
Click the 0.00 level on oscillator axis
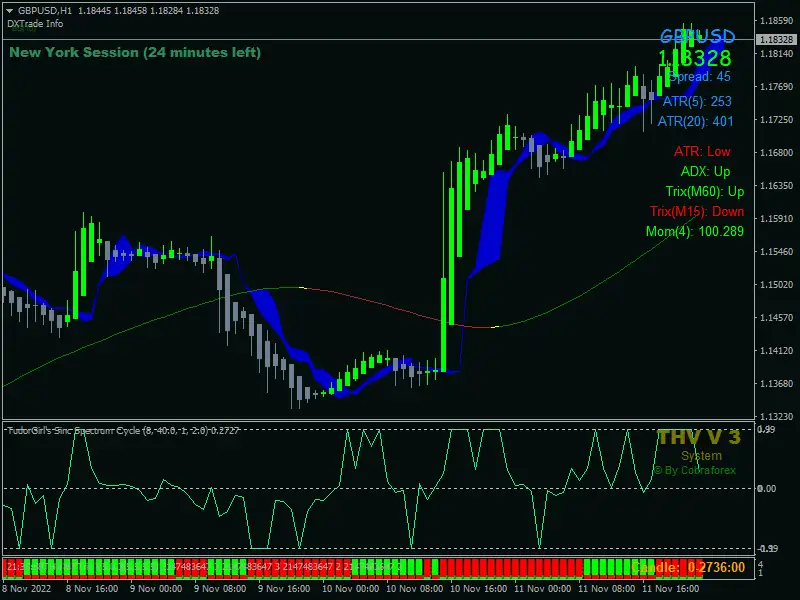(766, 489)
